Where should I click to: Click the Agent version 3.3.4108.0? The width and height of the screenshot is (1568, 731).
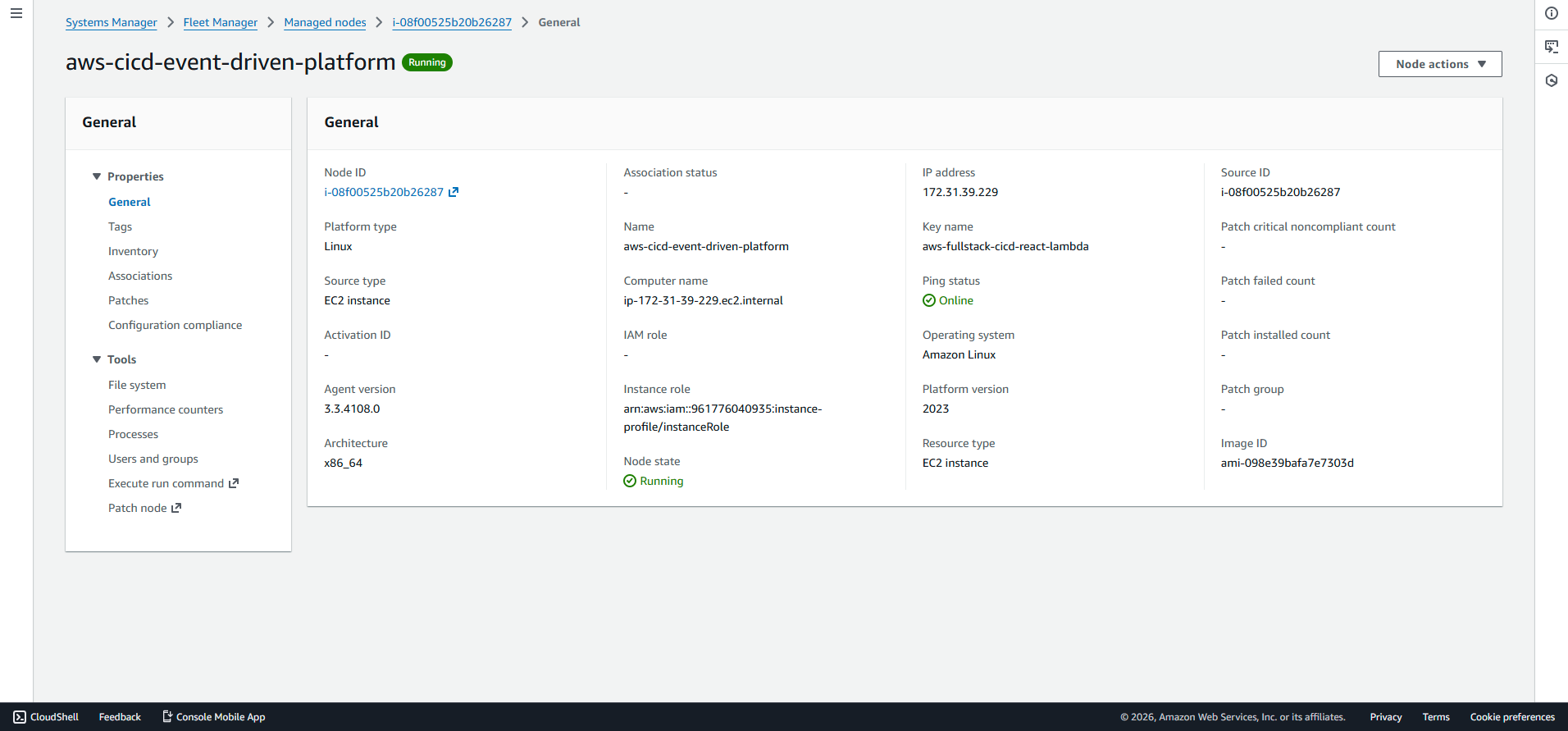click(352, 409)
